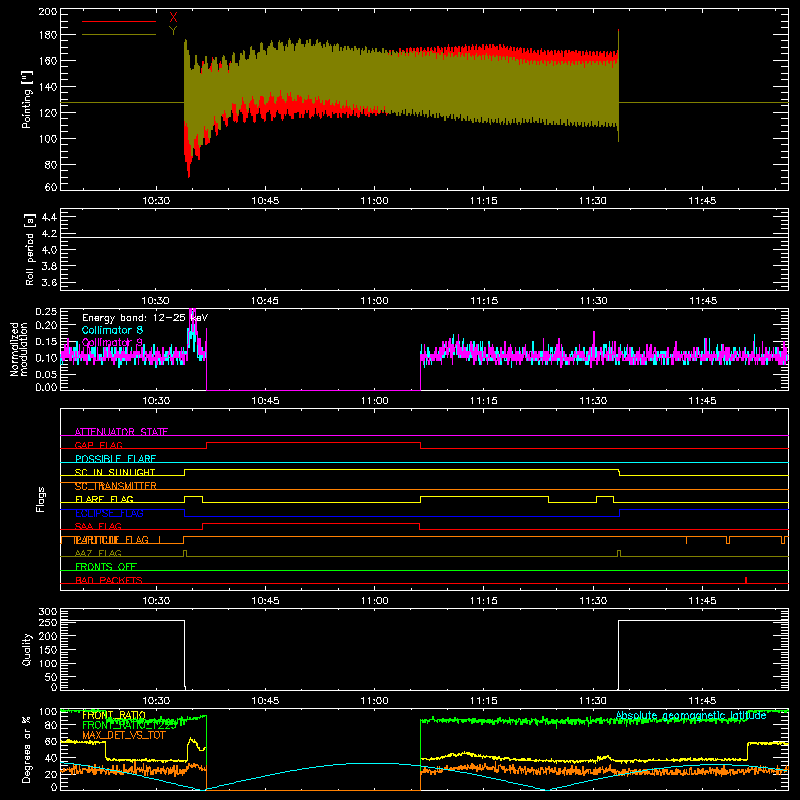The image size is (800, 800).
Task: Select the BAD_PACKETS flag label
Action: 109,580
